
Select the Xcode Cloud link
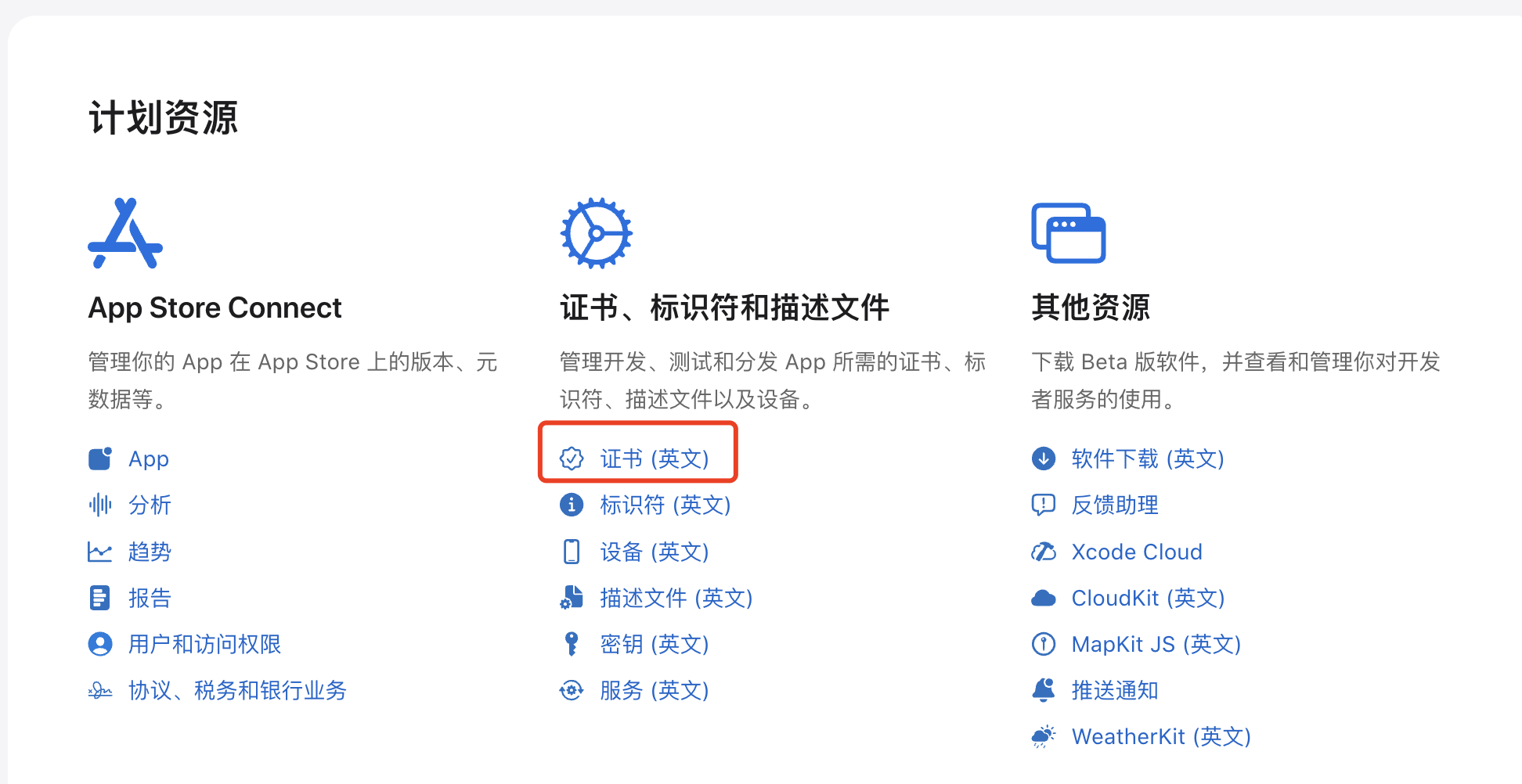pos(1136,552)
